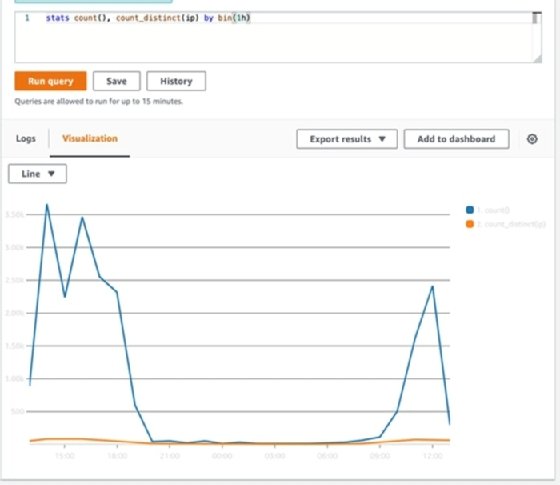Open the query History
This screenshot has height=485, width=560.
tap(176, 81)
